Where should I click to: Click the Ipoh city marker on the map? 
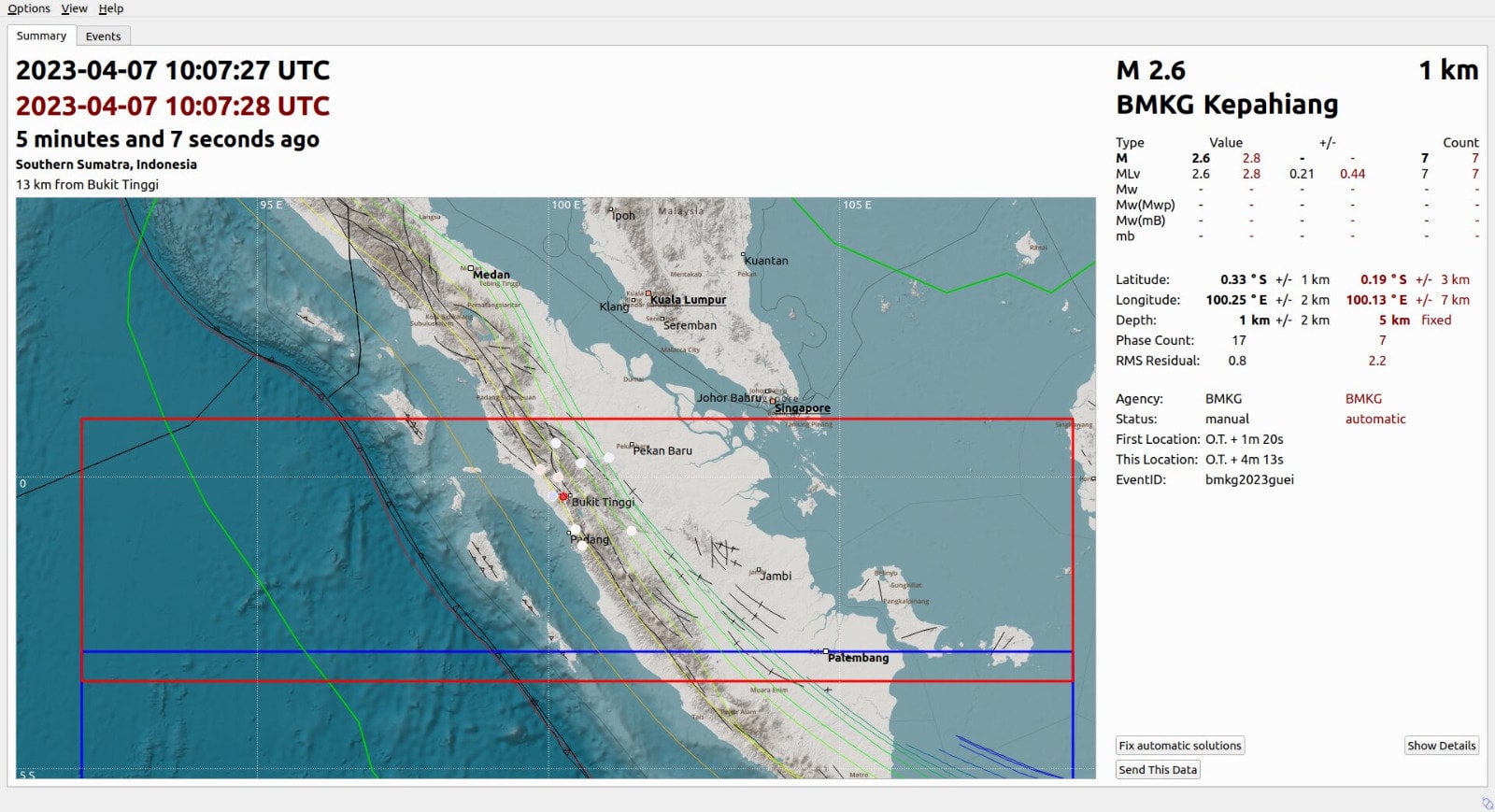(611, 209)
